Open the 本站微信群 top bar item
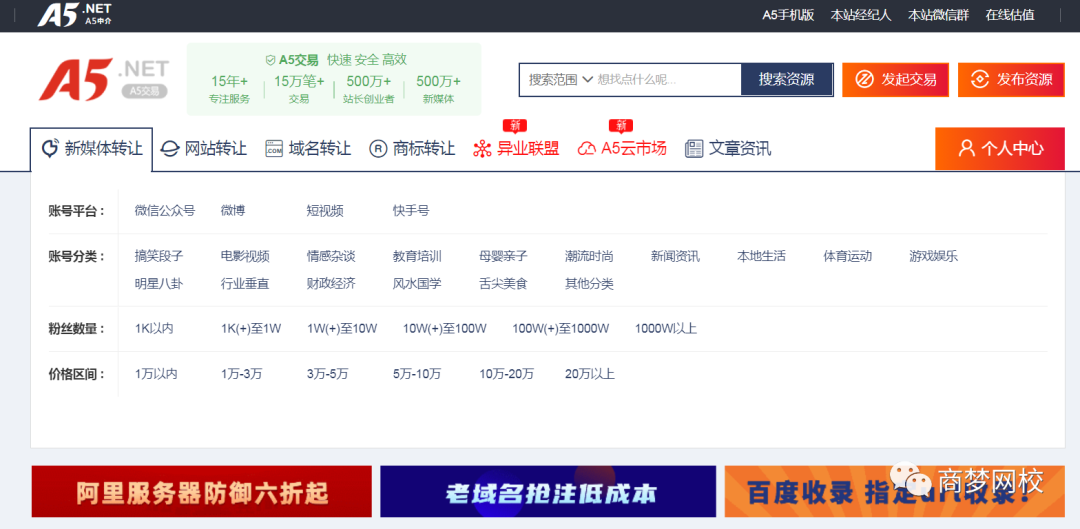The width and height of the screenshot is (1080, 529). (x=938, y=15)
